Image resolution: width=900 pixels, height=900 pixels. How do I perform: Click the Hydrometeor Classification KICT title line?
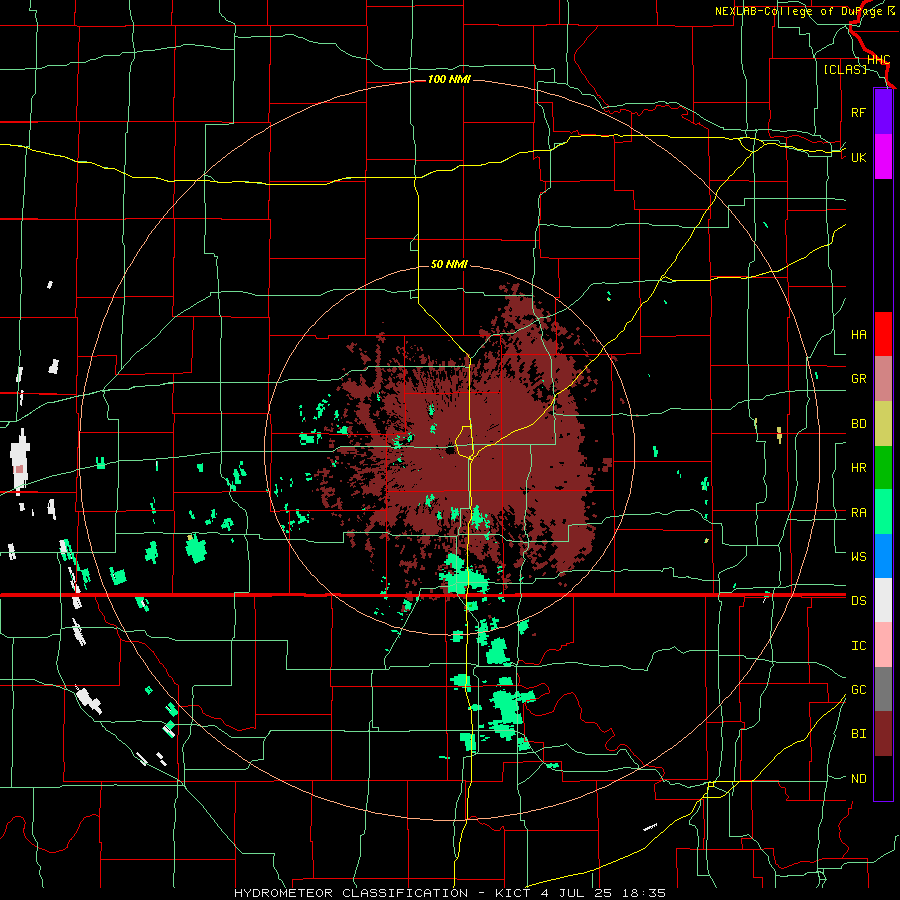450,893
